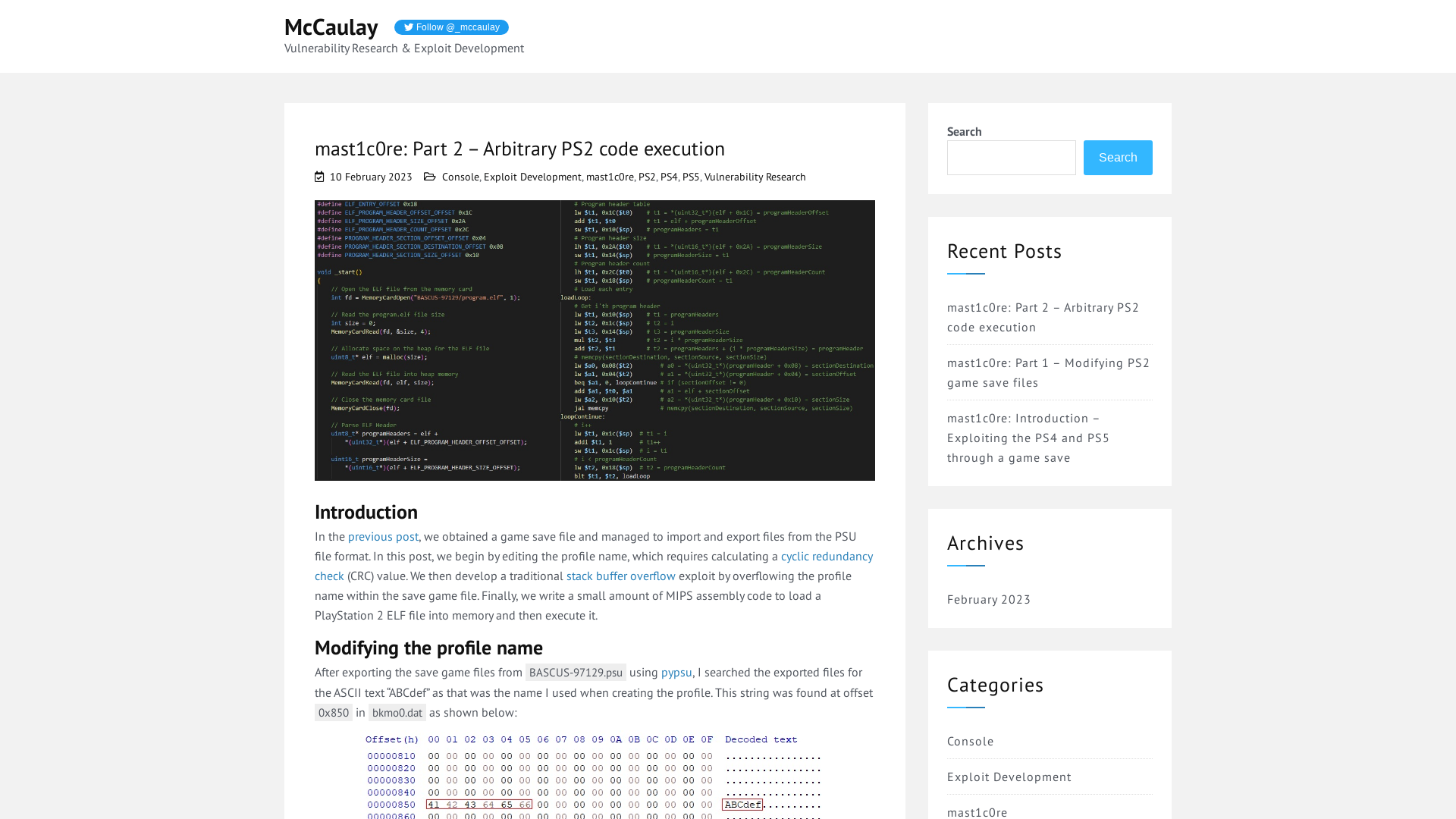
Task: Open the PS5 category link
Action: 691,177
